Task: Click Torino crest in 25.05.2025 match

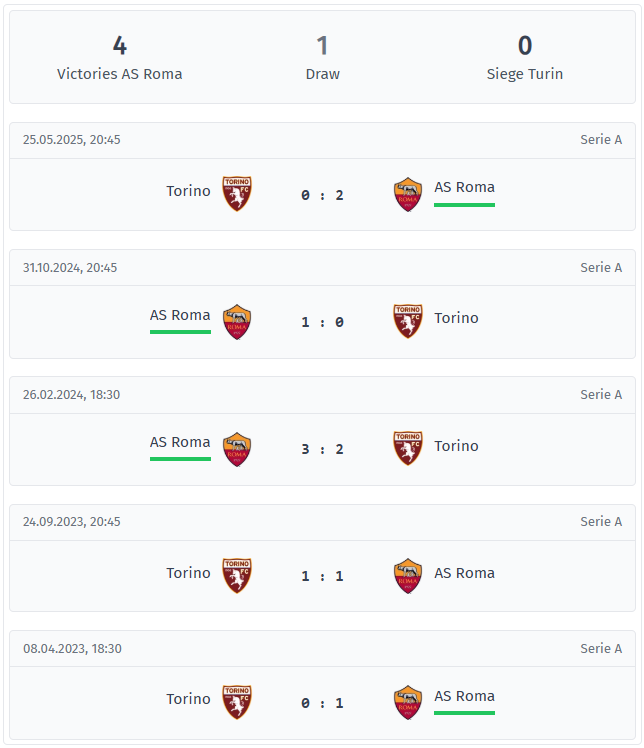Action: 237,194
